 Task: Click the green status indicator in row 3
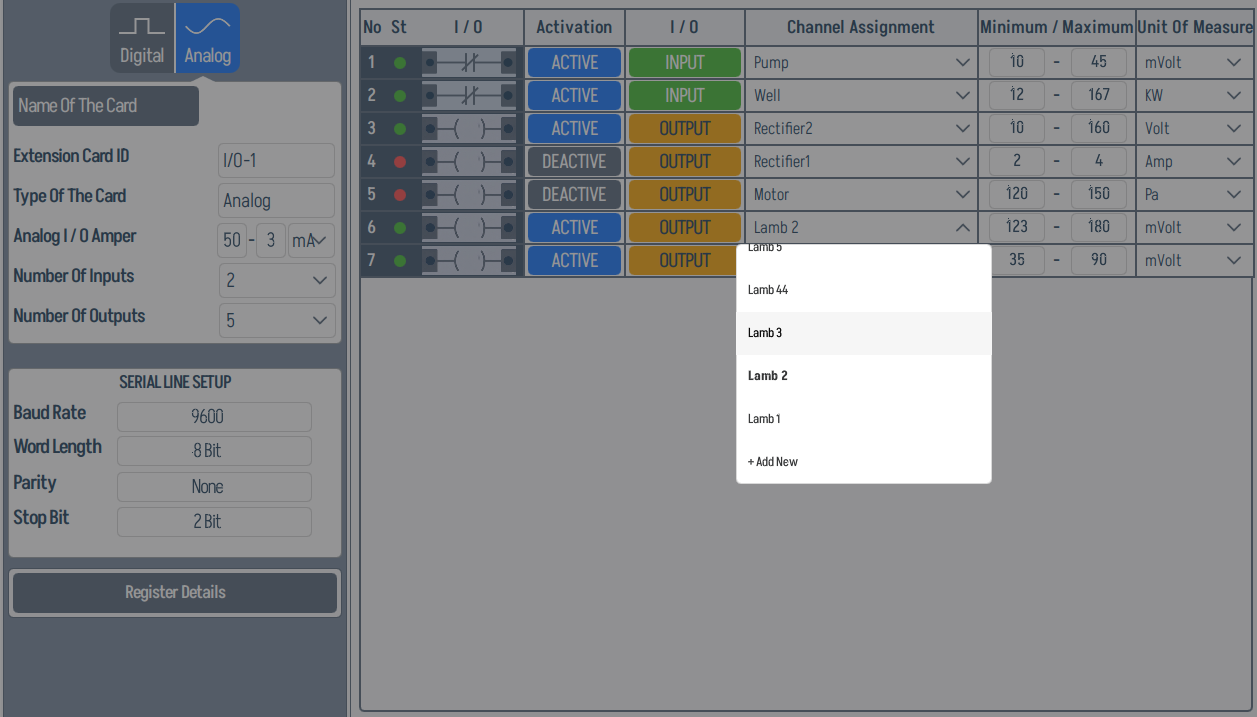click(x=400, y=129)
